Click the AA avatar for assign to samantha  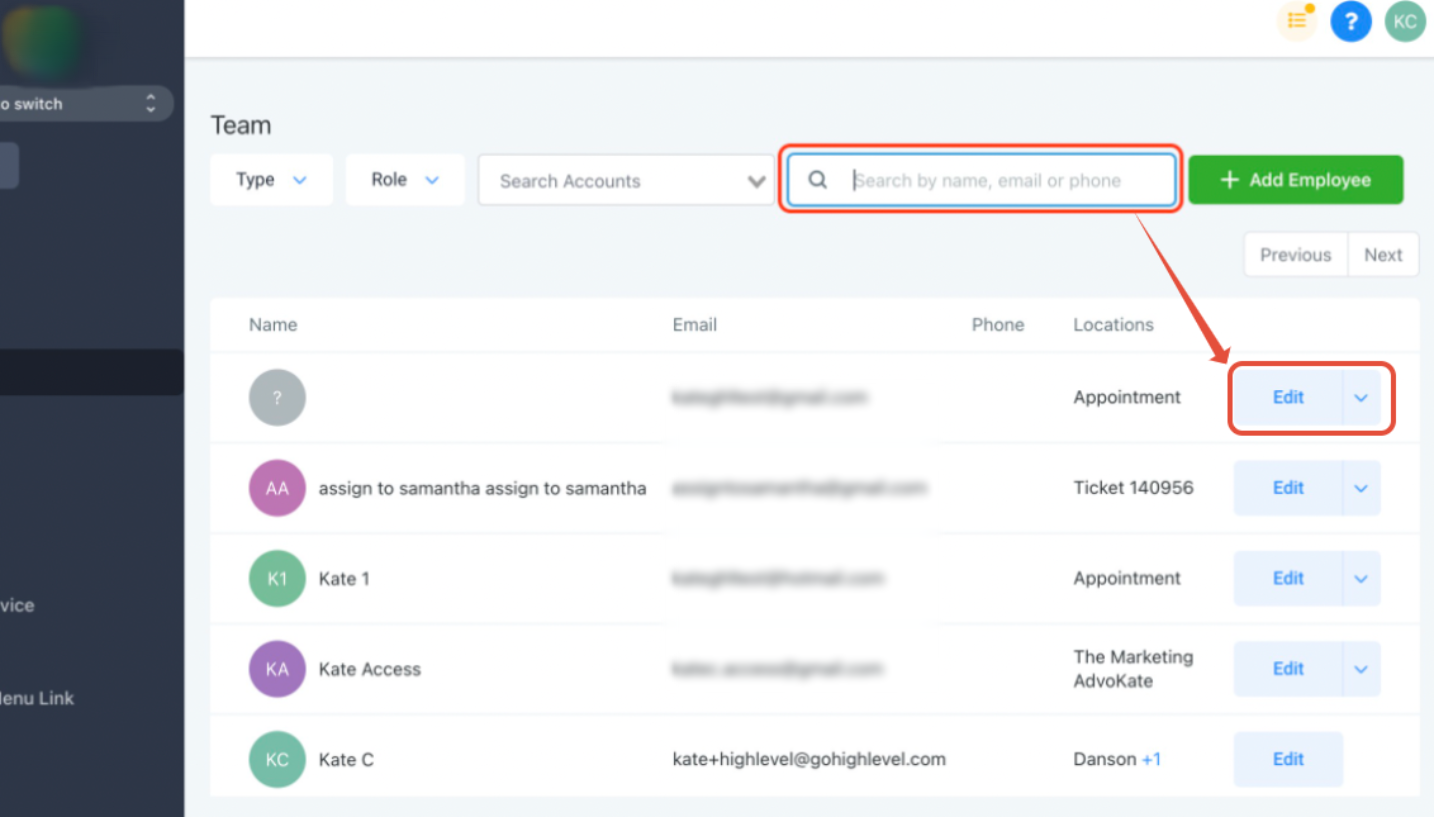click(x=277, y=488)
